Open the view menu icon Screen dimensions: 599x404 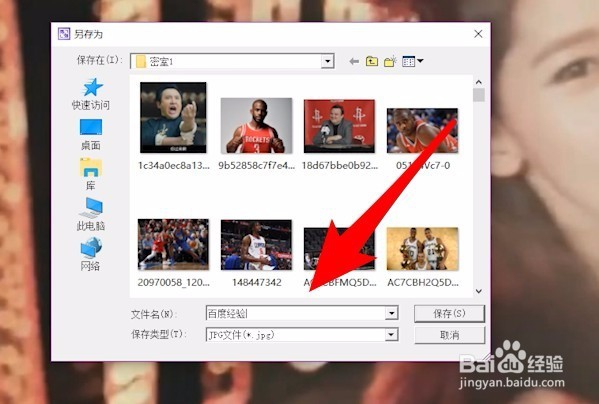coord(408,61)
